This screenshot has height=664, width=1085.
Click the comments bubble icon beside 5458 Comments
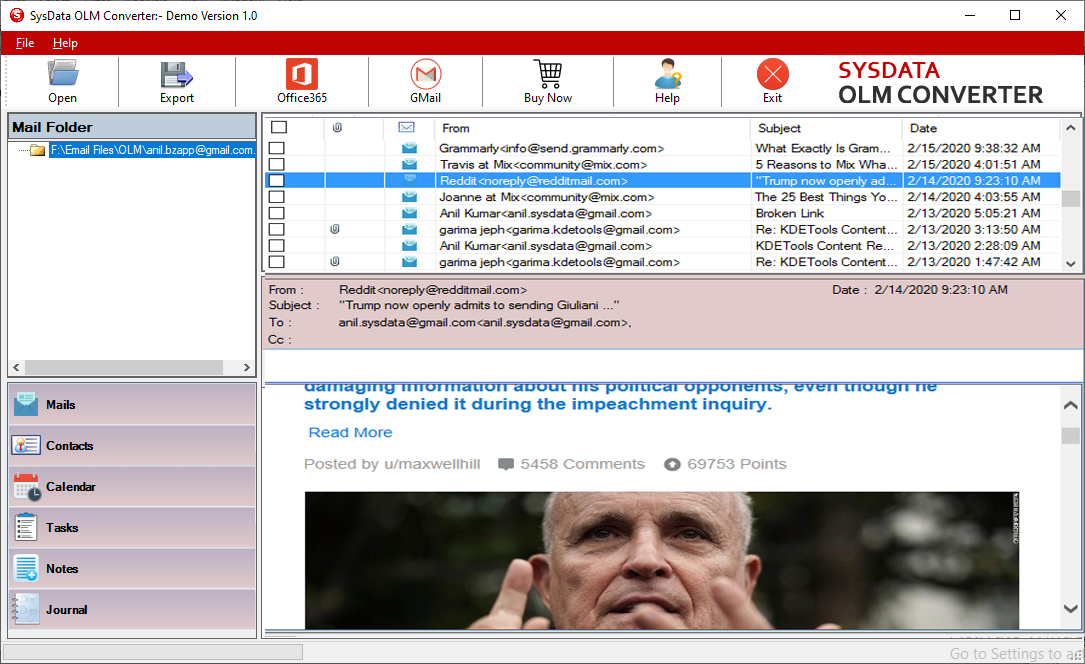(x=506, y=465)
